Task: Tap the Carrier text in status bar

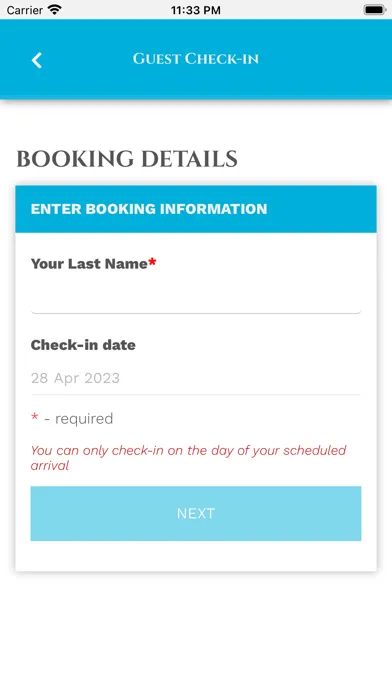Action: click(x=24, y=10)
